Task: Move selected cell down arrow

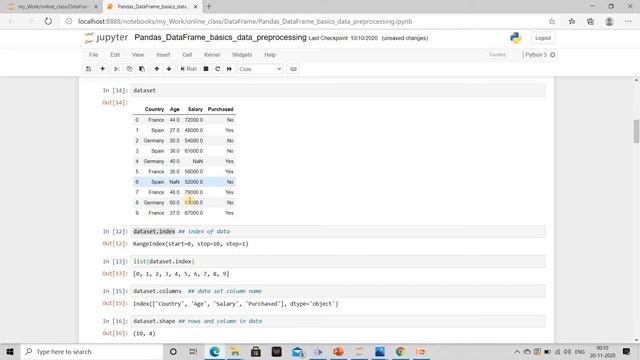Action: 169,69
